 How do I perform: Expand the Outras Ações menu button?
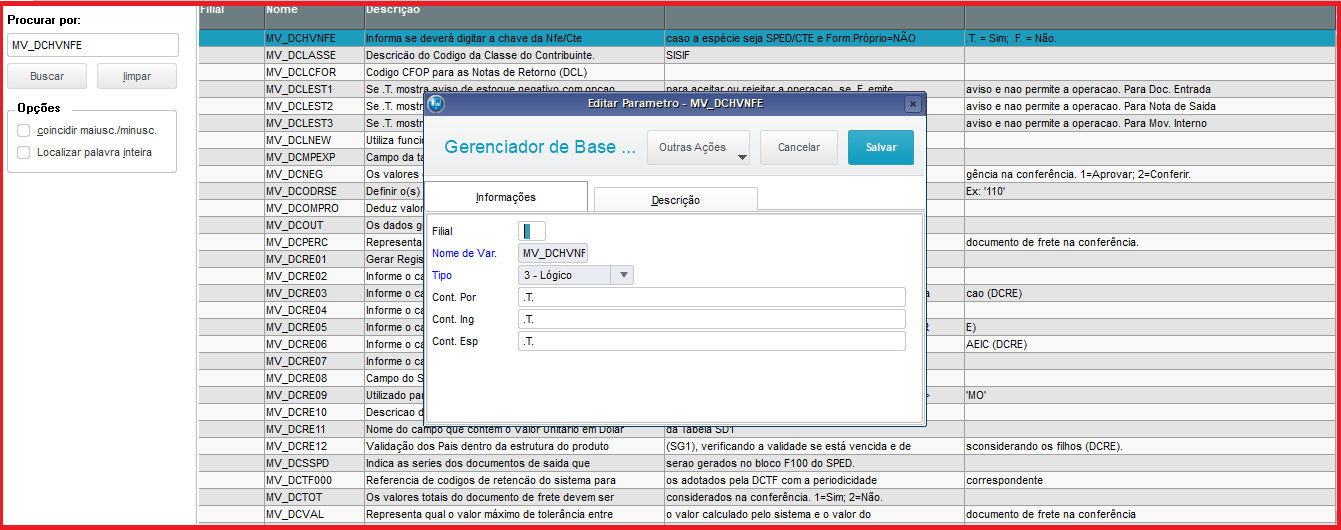click(x=699, y=147)
